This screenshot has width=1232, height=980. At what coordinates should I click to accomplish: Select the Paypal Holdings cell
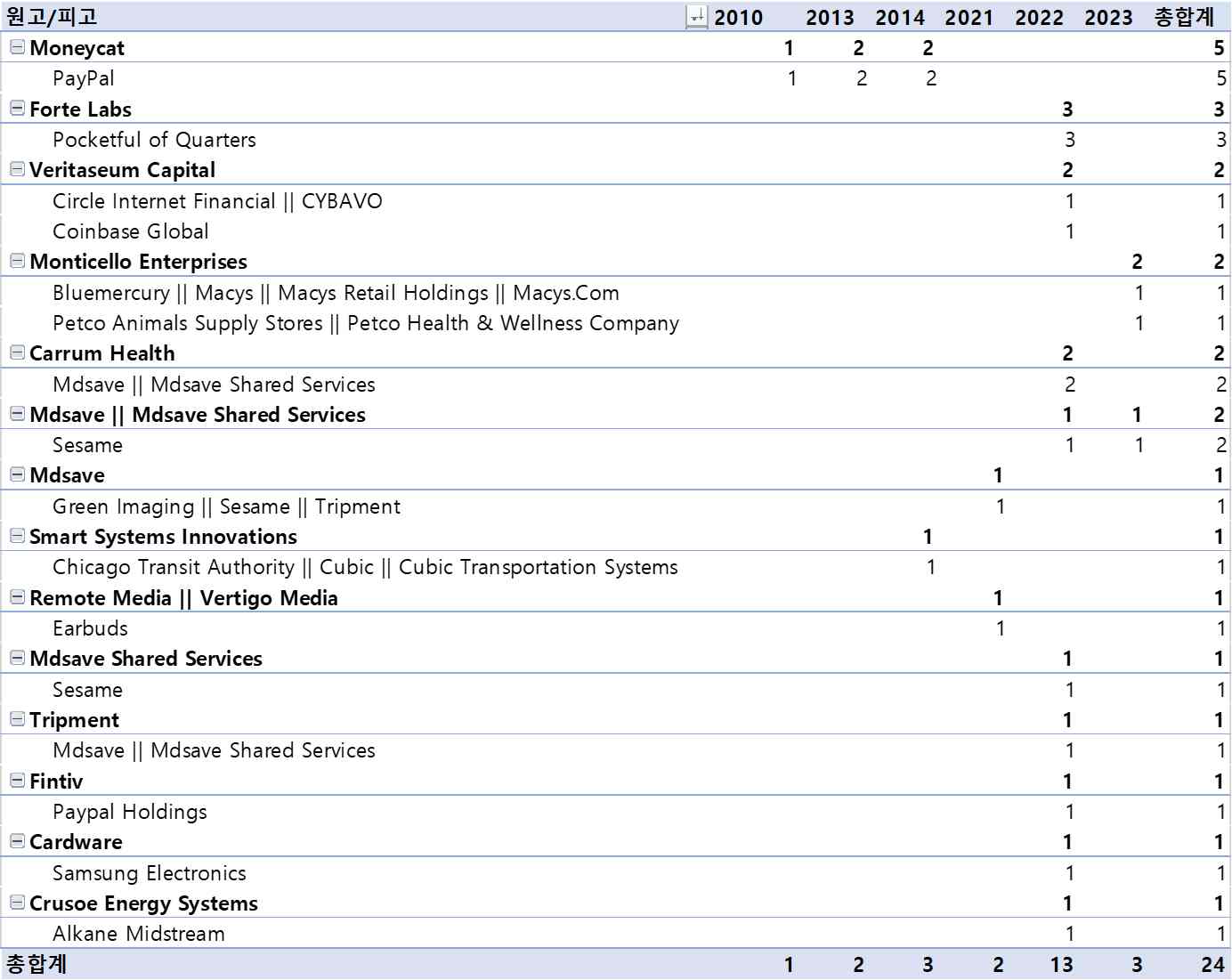(130, 812)
